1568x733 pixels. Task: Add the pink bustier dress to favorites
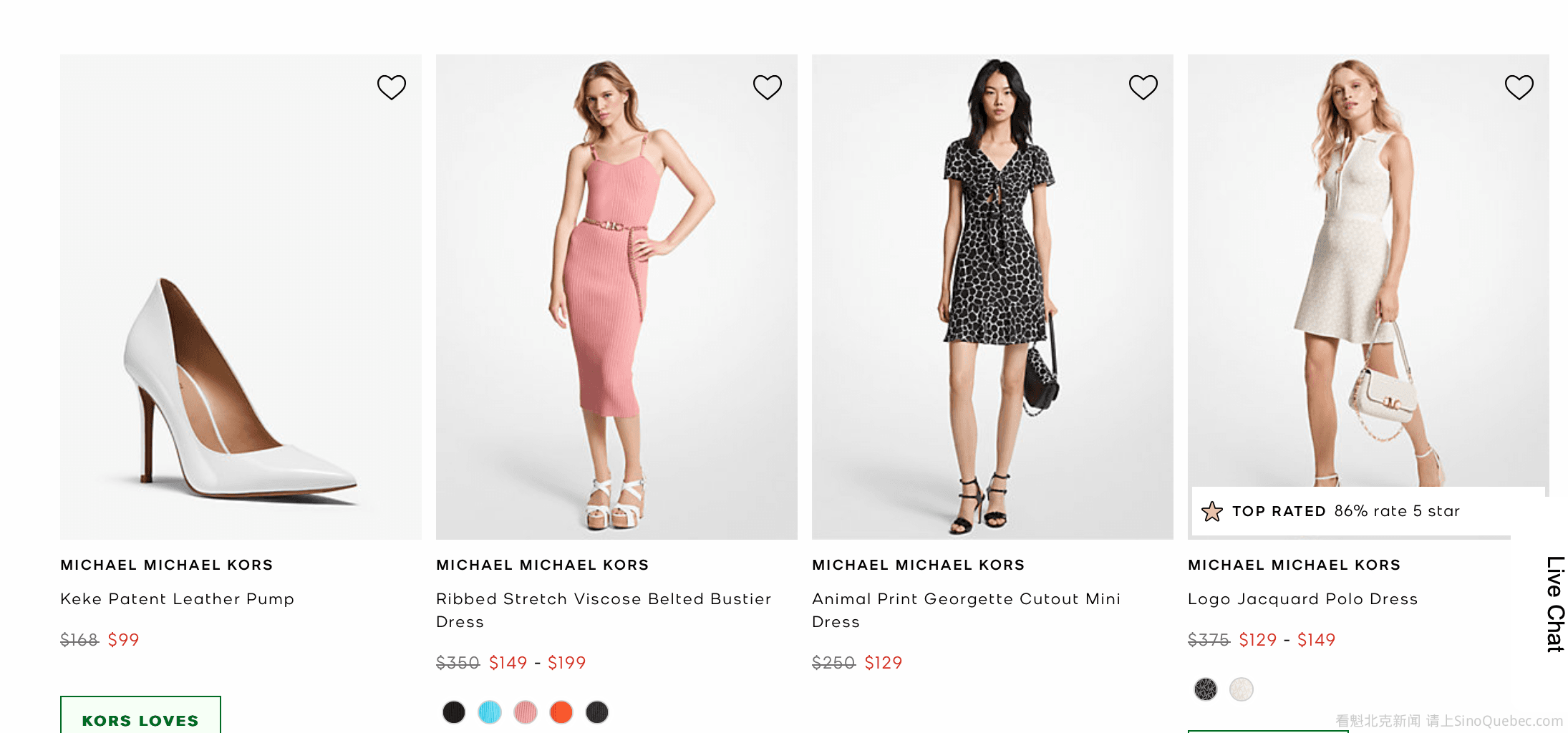pos(768,87)
